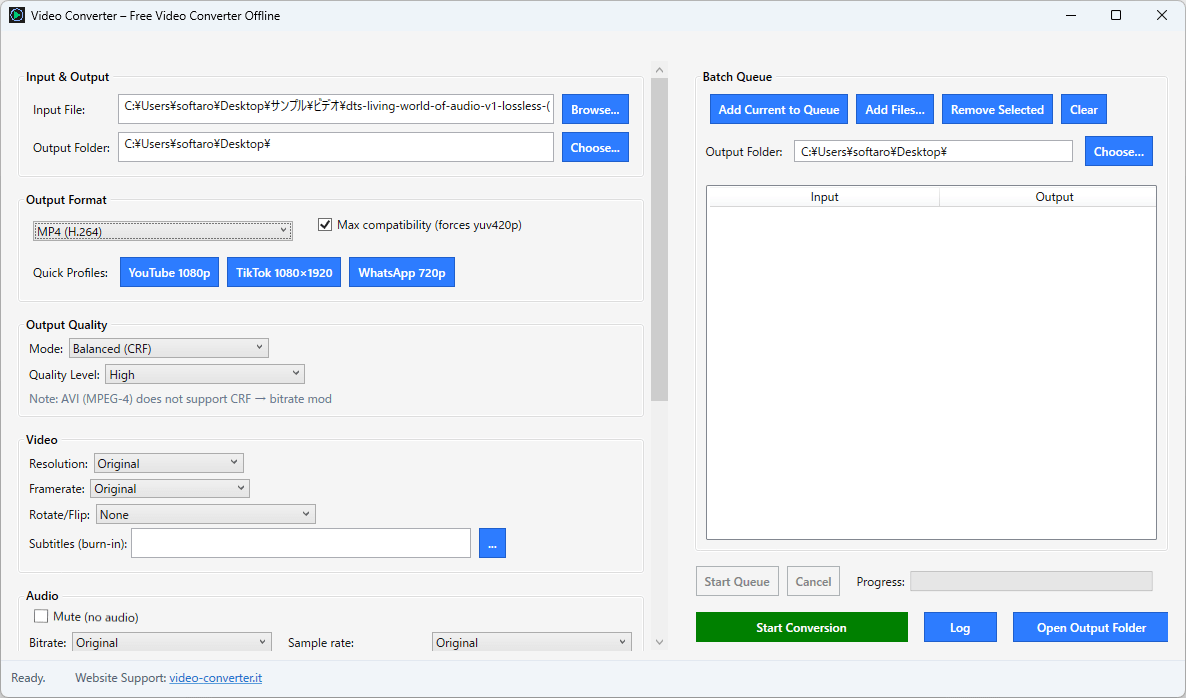Click Add Current to Queue button
Image resolution: width=1186 pixels, height=698 pixels.
[x=779, y=110]
